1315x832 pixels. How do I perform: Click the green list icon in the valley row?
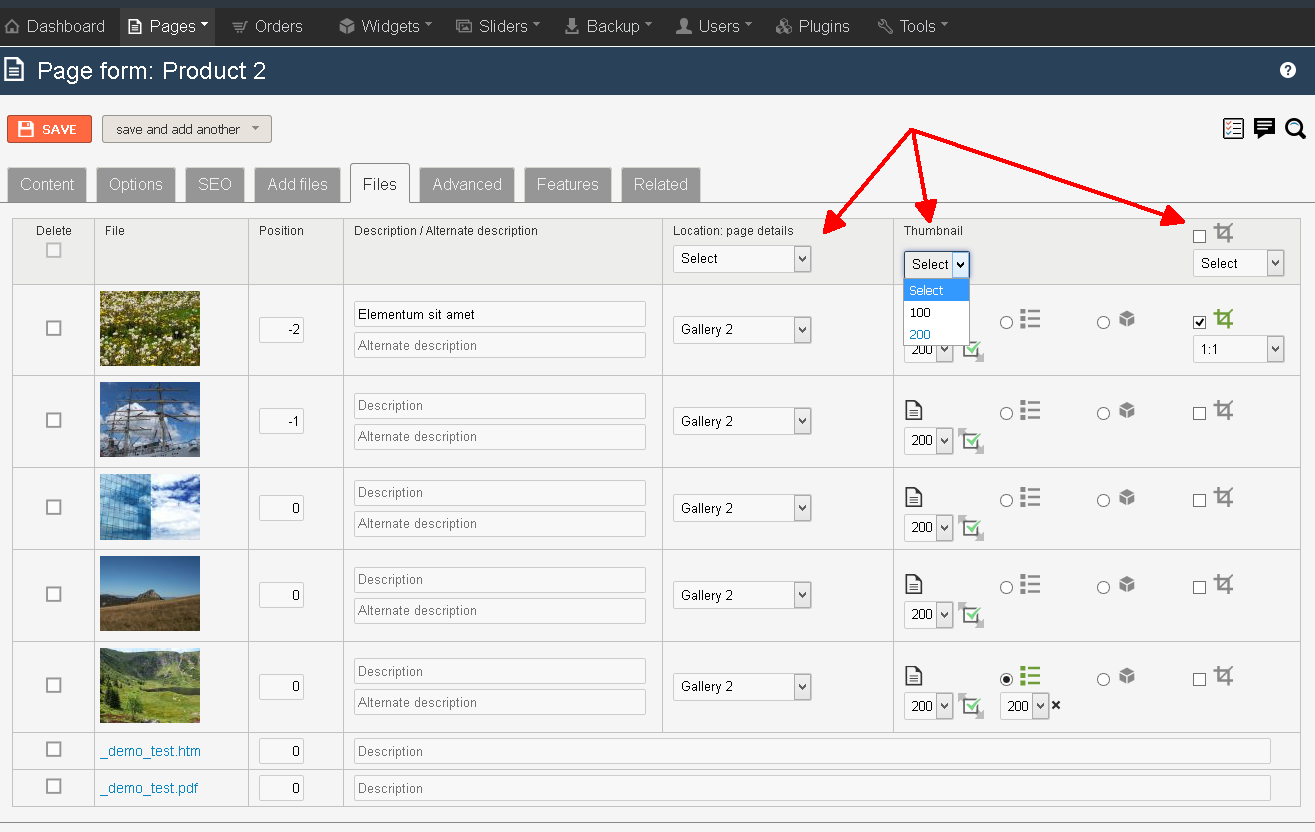[1030, 676]
